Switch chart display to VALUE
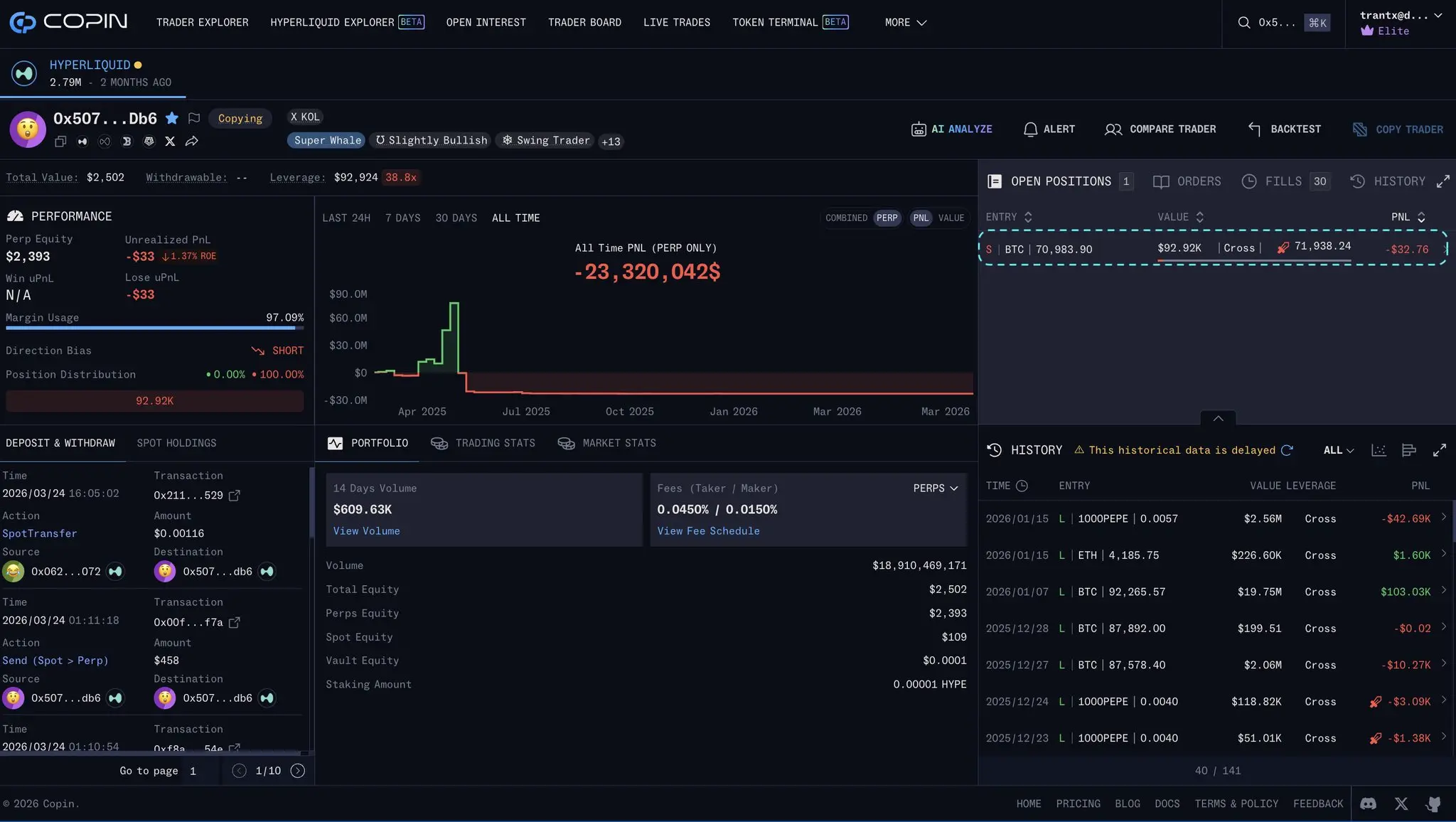 point(951,218)
